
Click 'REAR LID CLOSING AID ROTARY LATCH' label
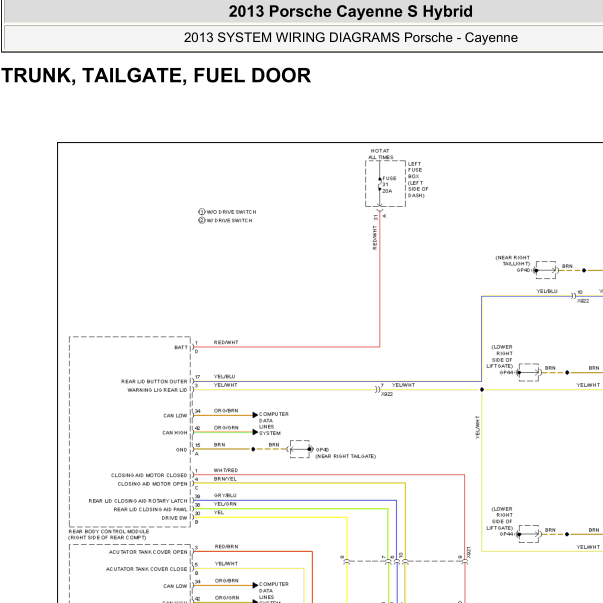[138, 501]
